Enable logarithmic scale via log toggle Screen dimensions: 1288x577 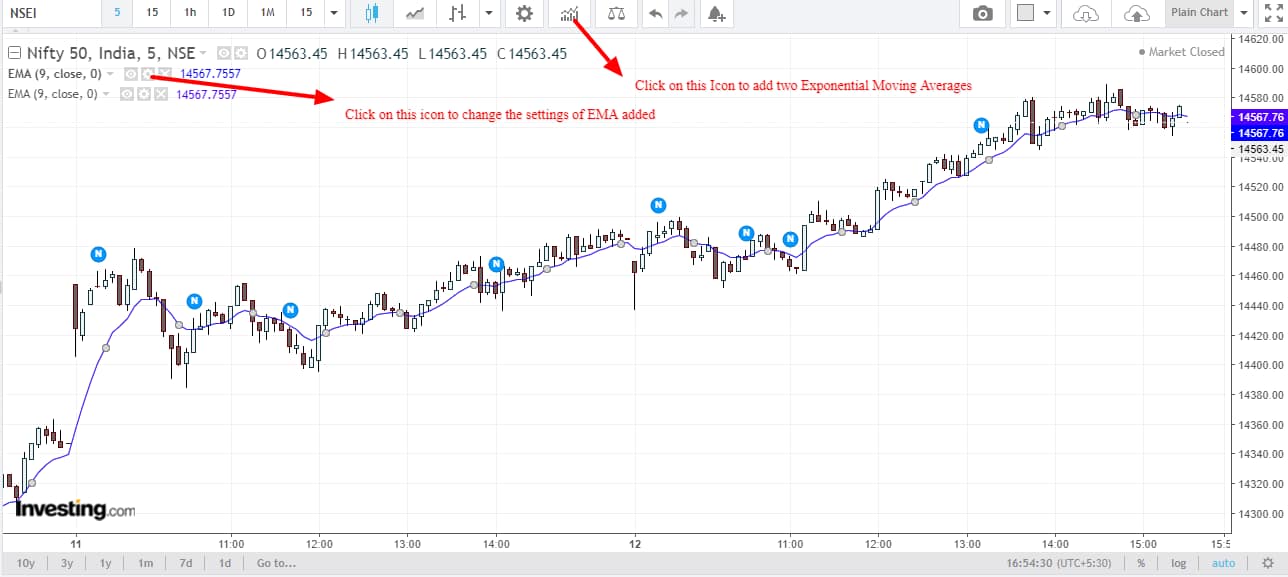coord(1178,563)
